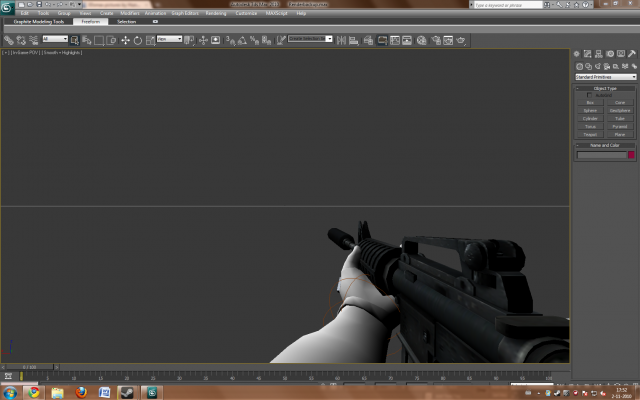Show the Rendered Frame Window

448,40
